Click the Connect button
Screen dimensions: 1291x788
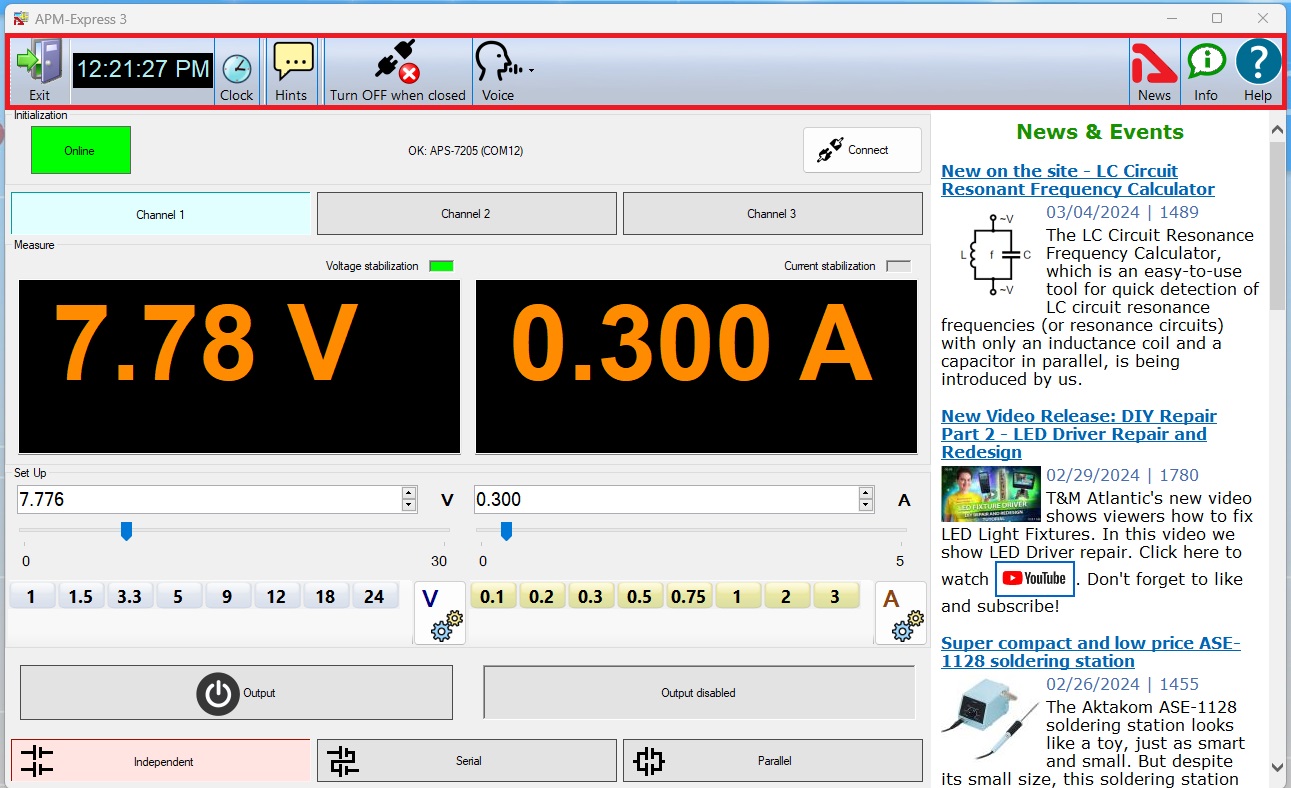pos(862,150)
